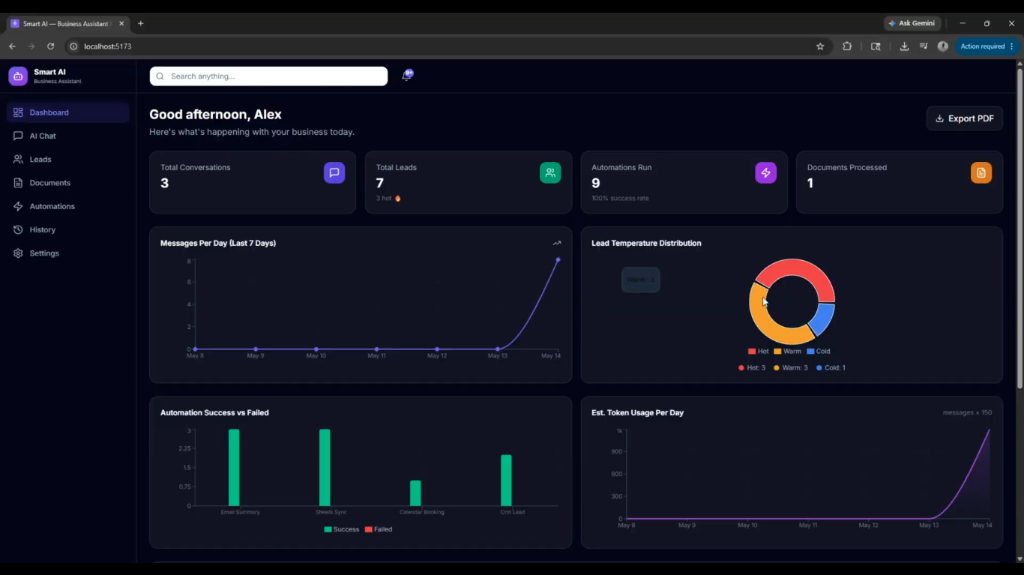Image resolution: width=1024 pixels, height=575 pixels.
Task: Click the Dashboard grid icon
Action: click(18, 112)
